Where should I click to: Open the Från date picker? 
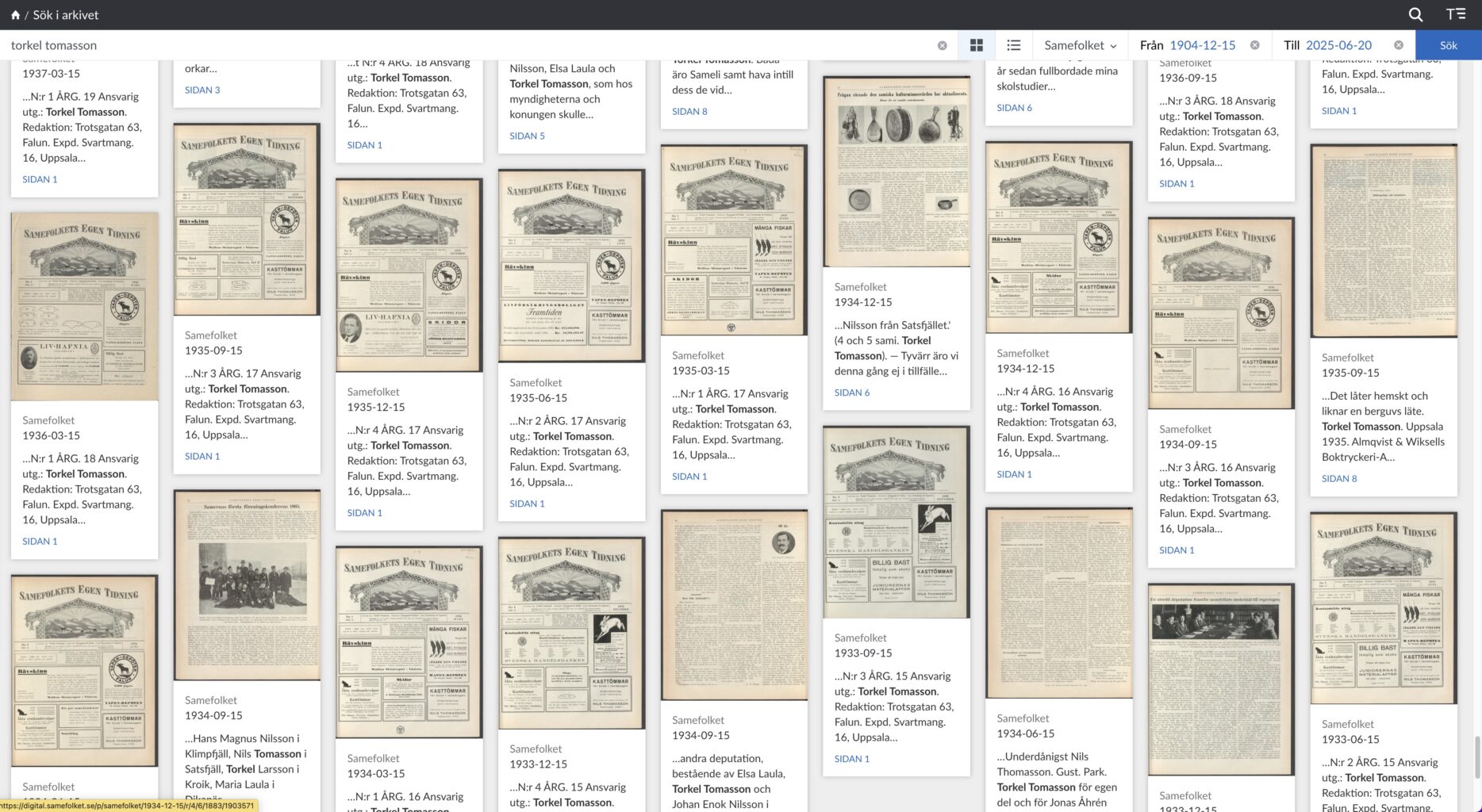point(1202,45)
